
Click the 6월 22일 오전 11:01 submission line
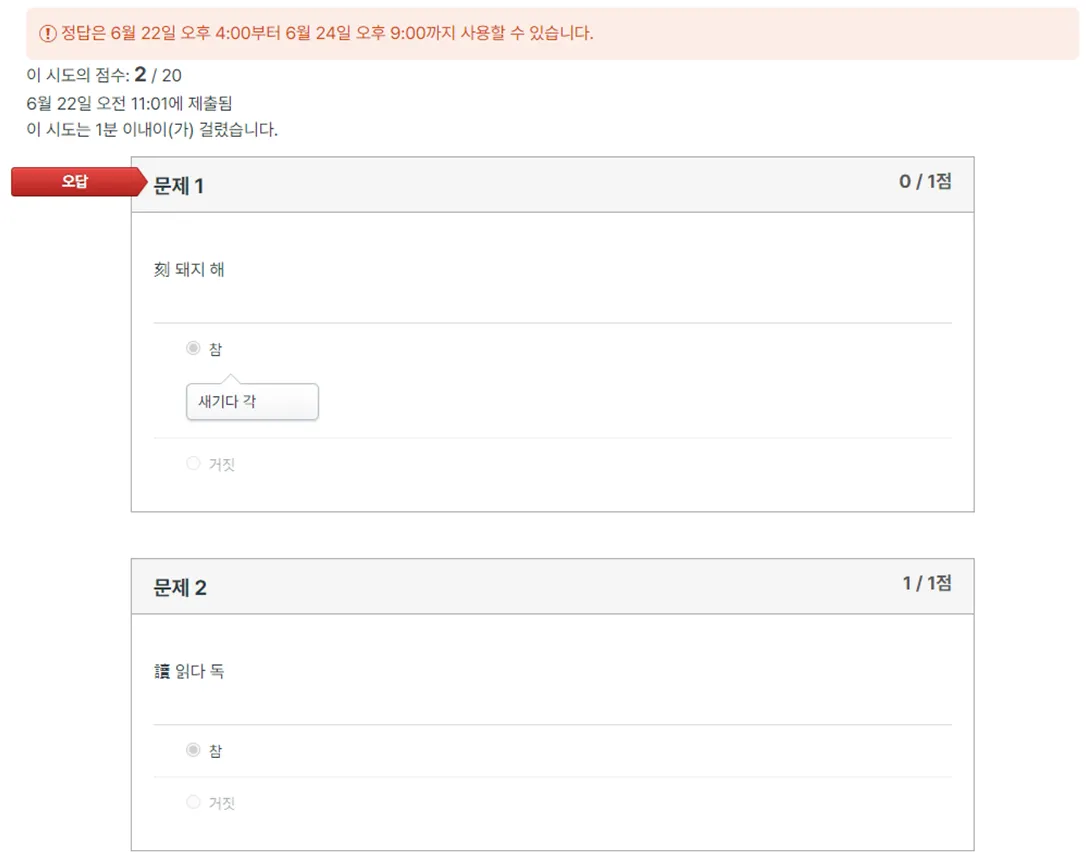pos(130,103)
